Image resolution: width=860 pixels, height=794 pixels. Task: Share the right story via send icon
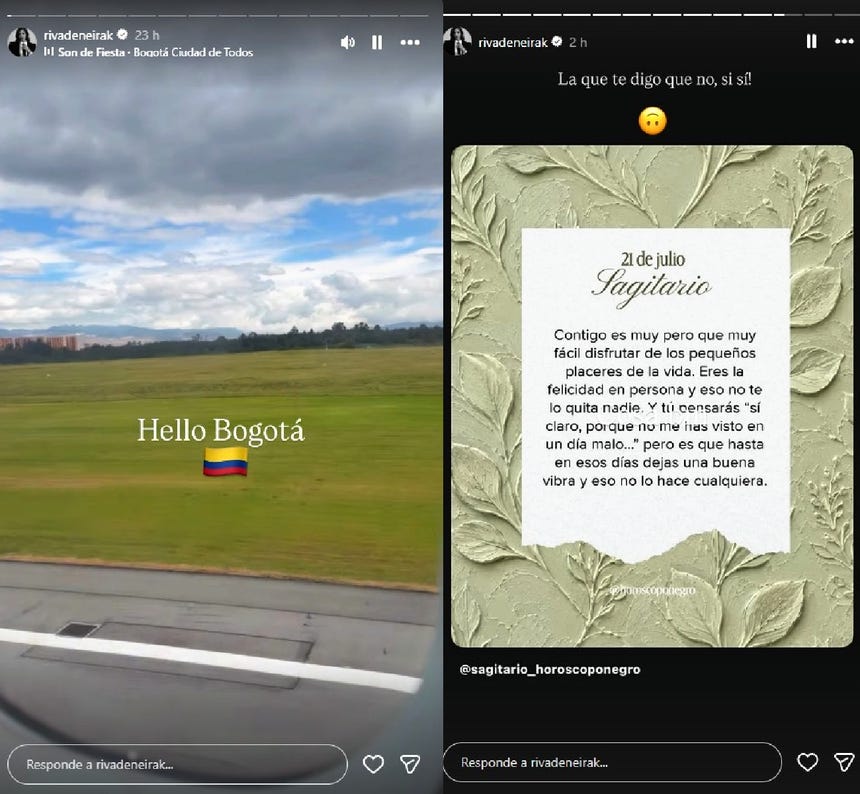[844, 762]
